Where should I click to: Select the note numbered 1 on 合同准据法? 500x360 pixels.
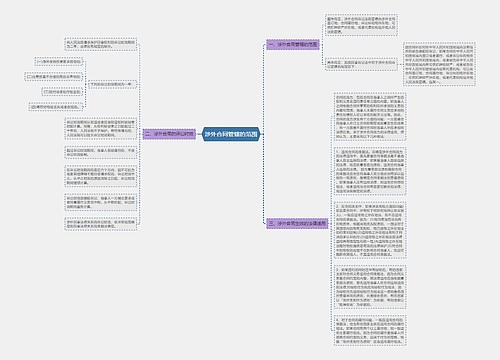click(370, 171)
